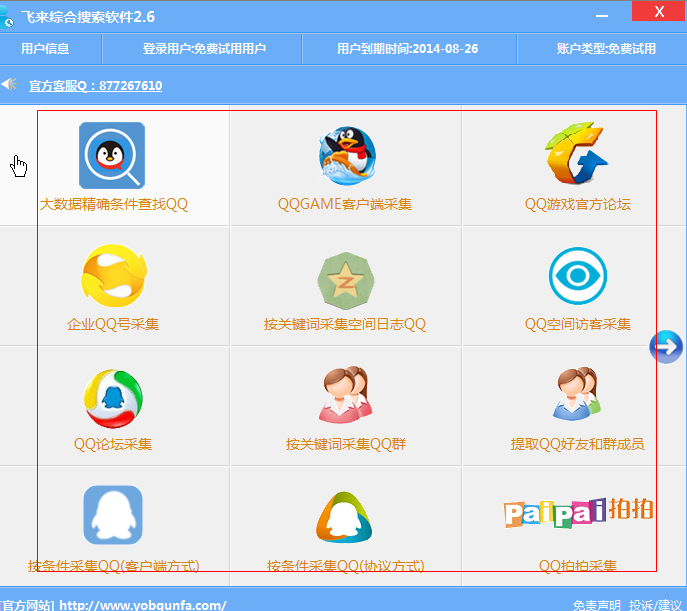The height and width of the screenshot is (611, 687).
Task: Minimize the 飞来综合搜索软件 window
Action: pos(602,15)
